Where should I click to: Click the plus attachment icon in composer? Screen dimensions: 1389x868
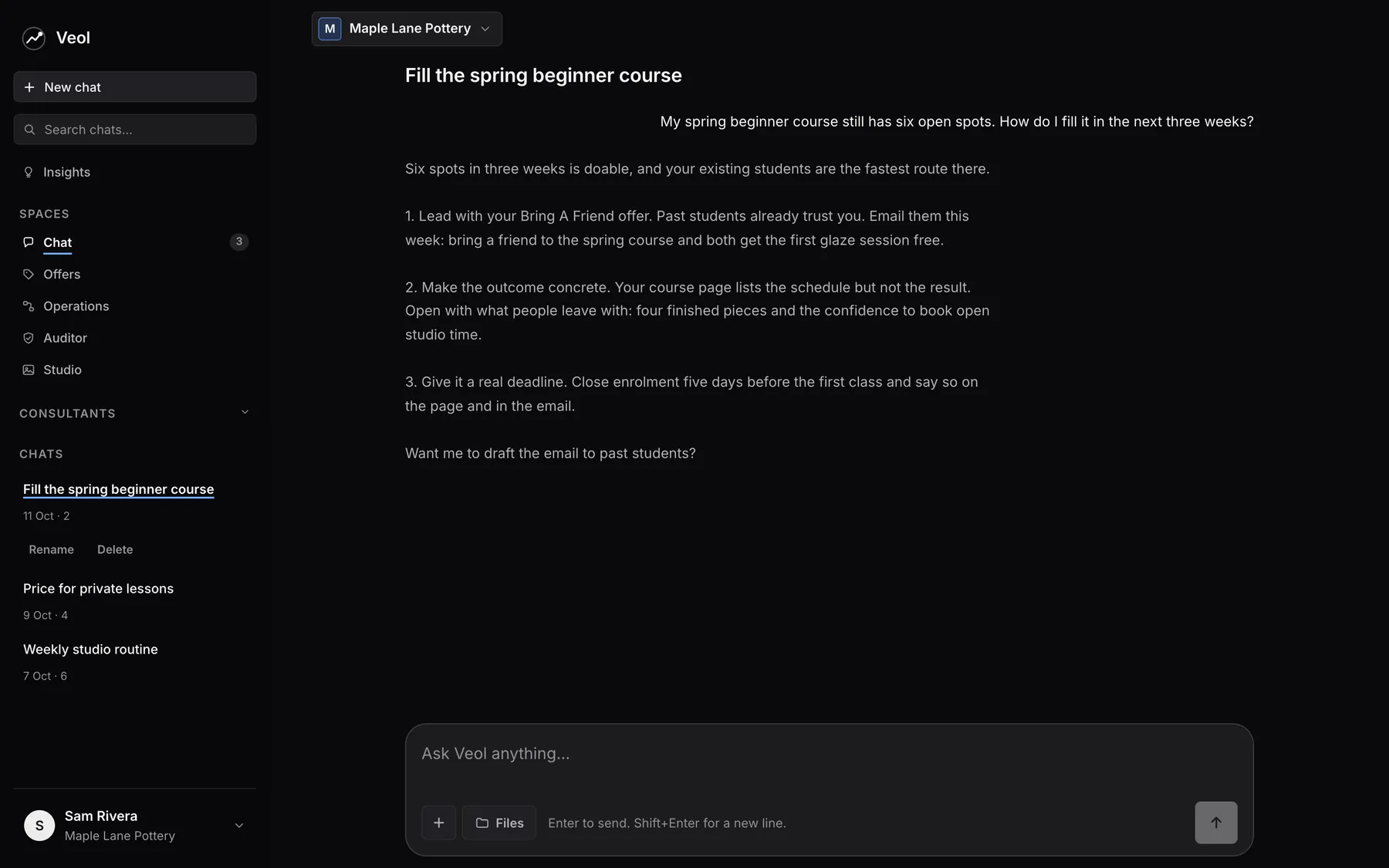[x=438, y=822]
